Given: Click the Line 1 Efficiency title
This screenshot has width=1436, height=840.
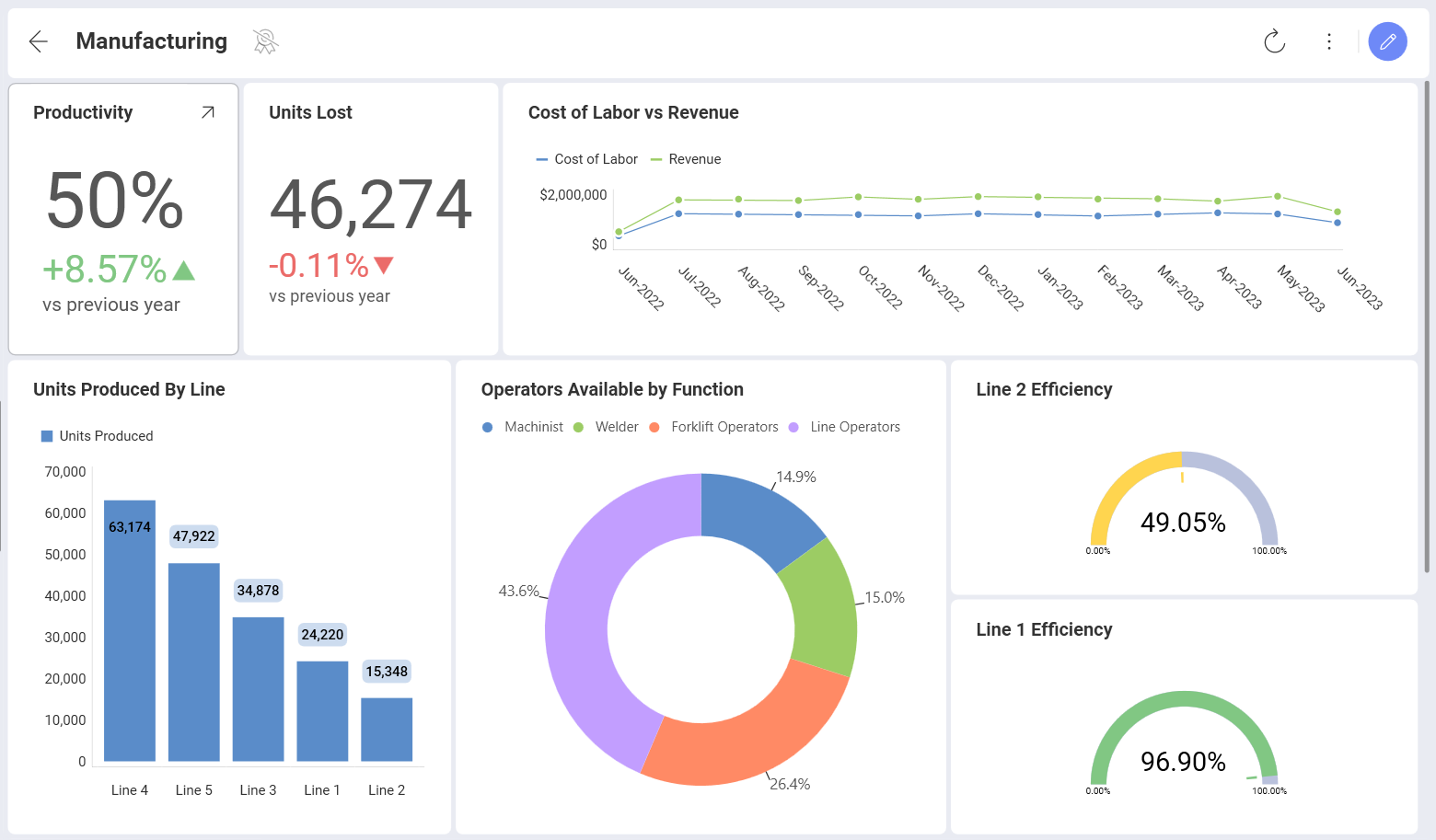Looking at the screenshot, I should click(1044, 629).
